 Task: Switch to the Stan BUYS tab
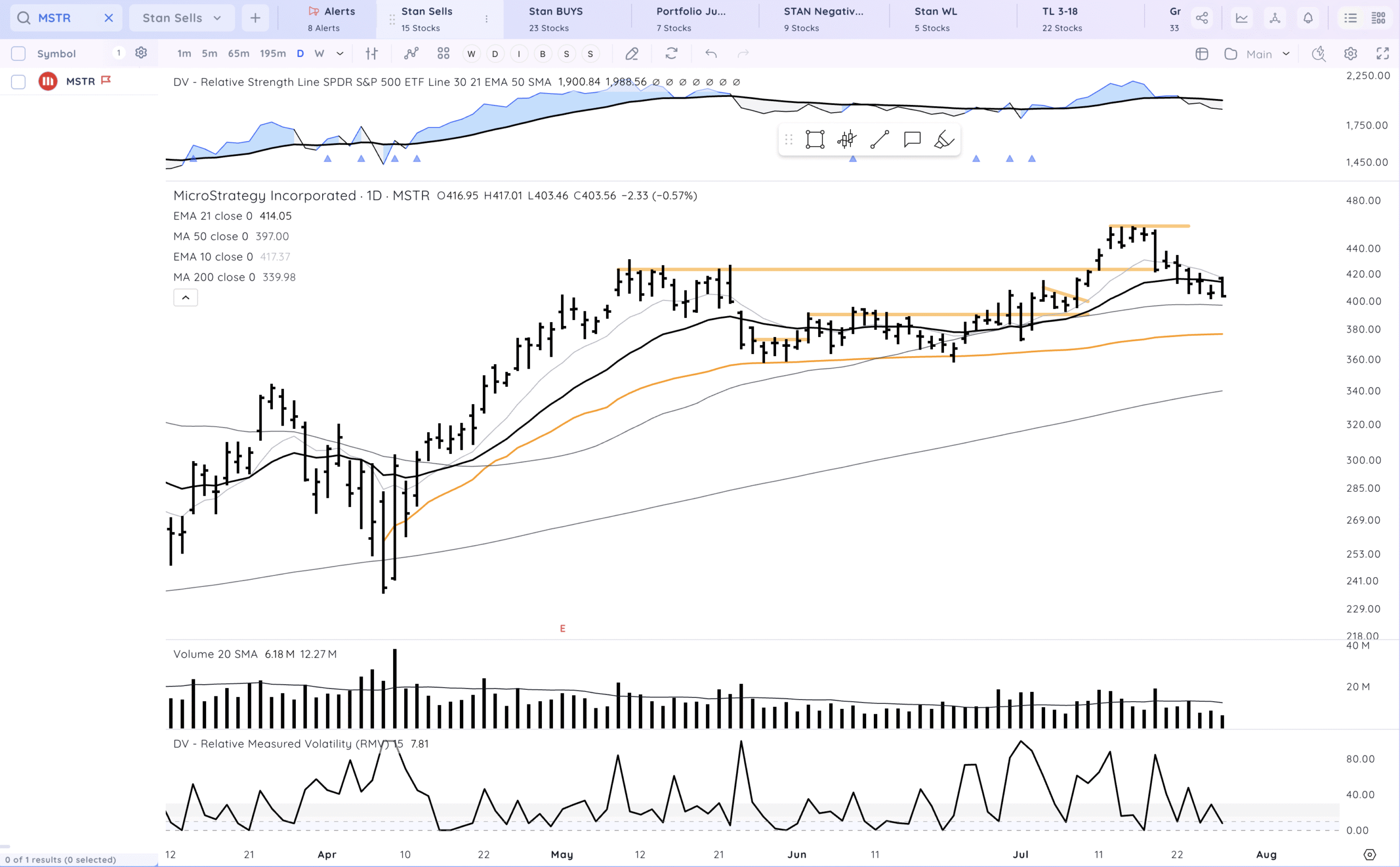555,19
